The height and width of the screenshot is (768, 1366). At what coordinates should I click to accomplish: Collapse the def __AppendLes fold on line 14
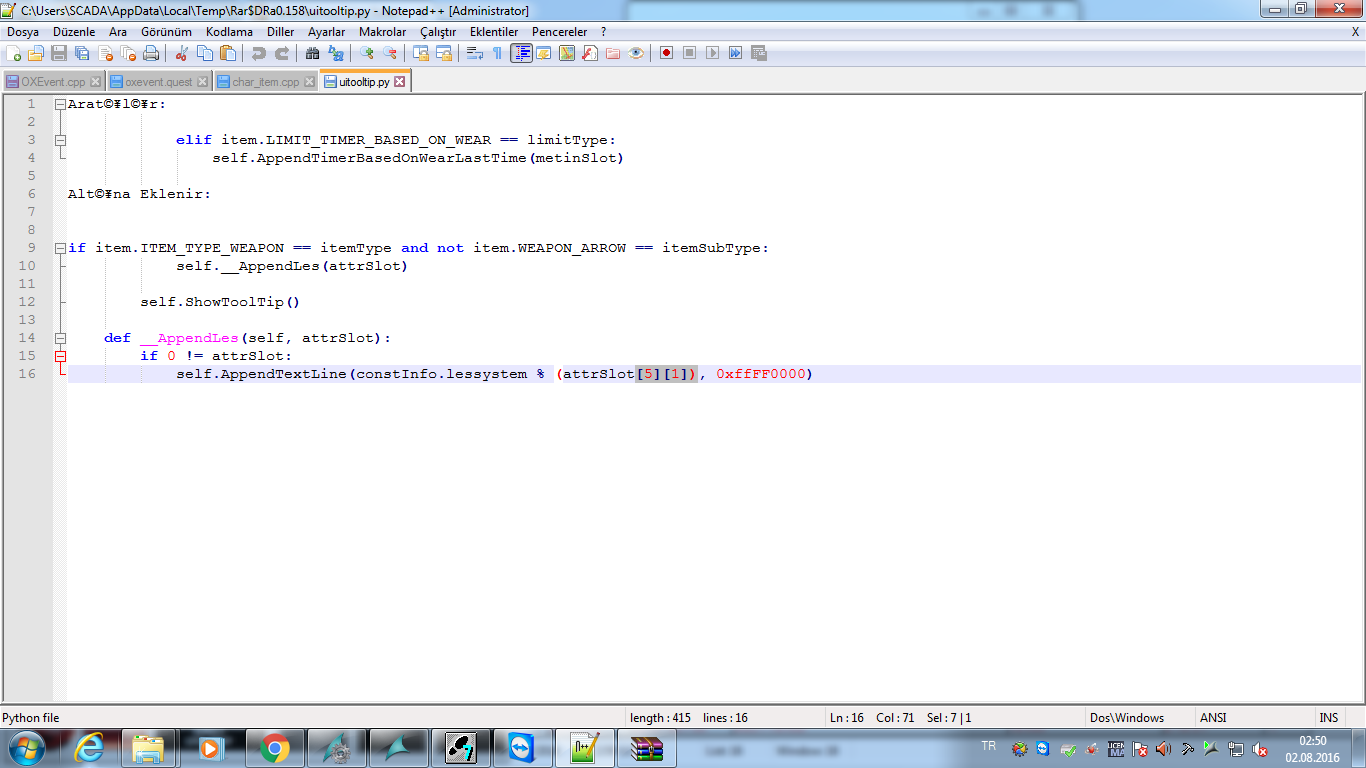click(60, 338)
